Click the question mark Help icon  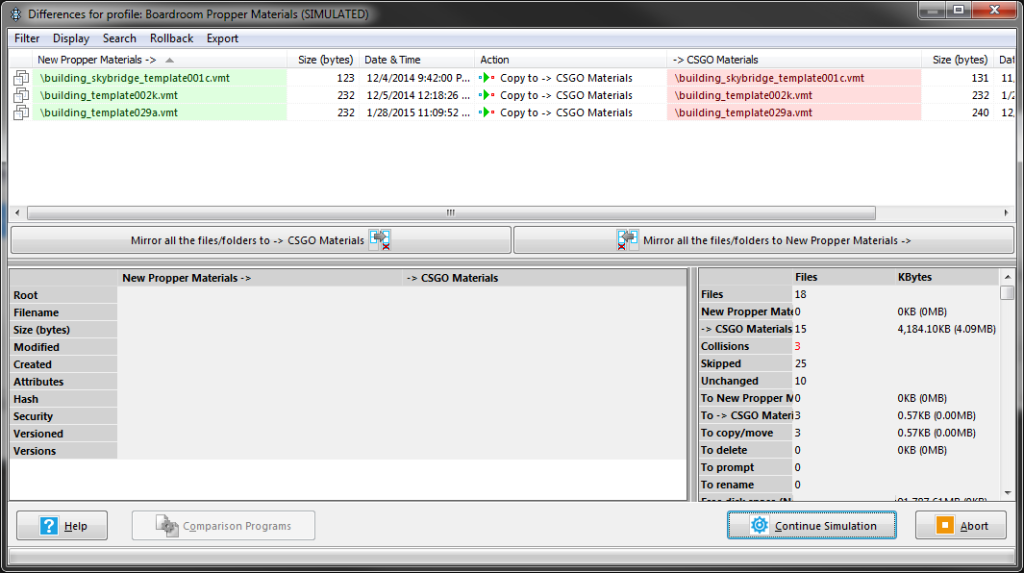49,525
